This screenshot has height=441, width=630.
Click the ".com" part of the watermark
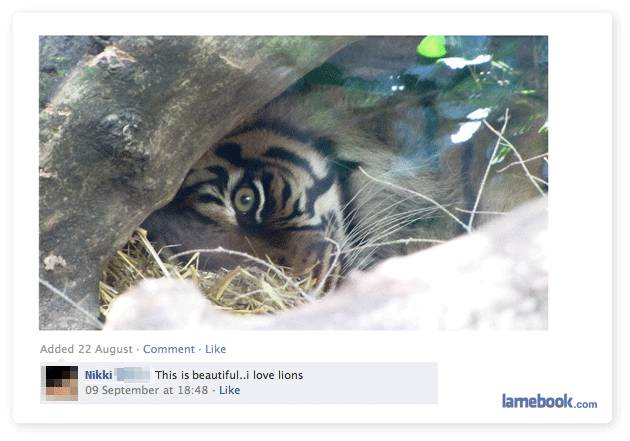click(585, 404)
